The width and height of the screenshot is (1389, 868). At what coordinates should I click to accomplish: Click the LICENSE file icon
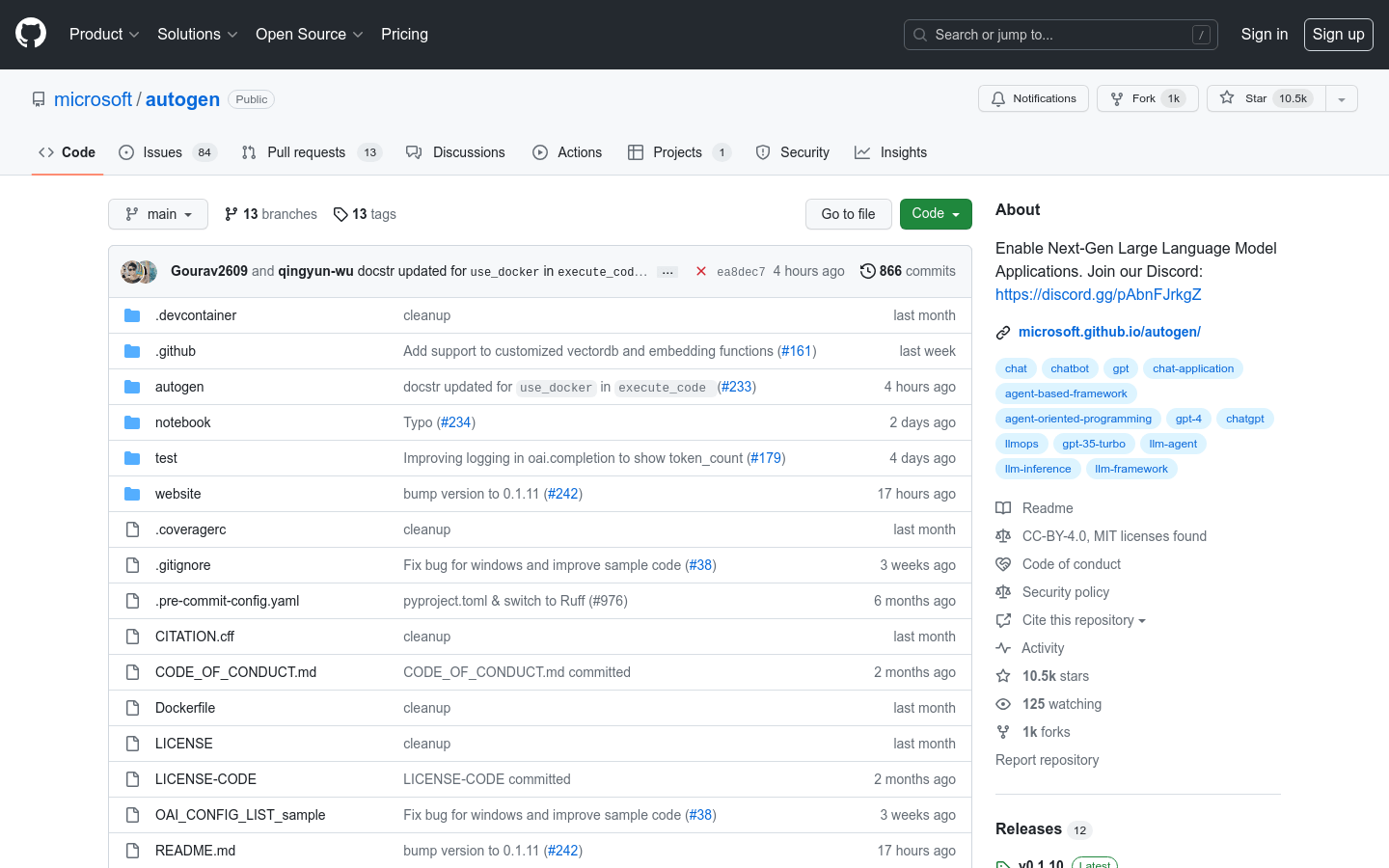pos(132,744)
